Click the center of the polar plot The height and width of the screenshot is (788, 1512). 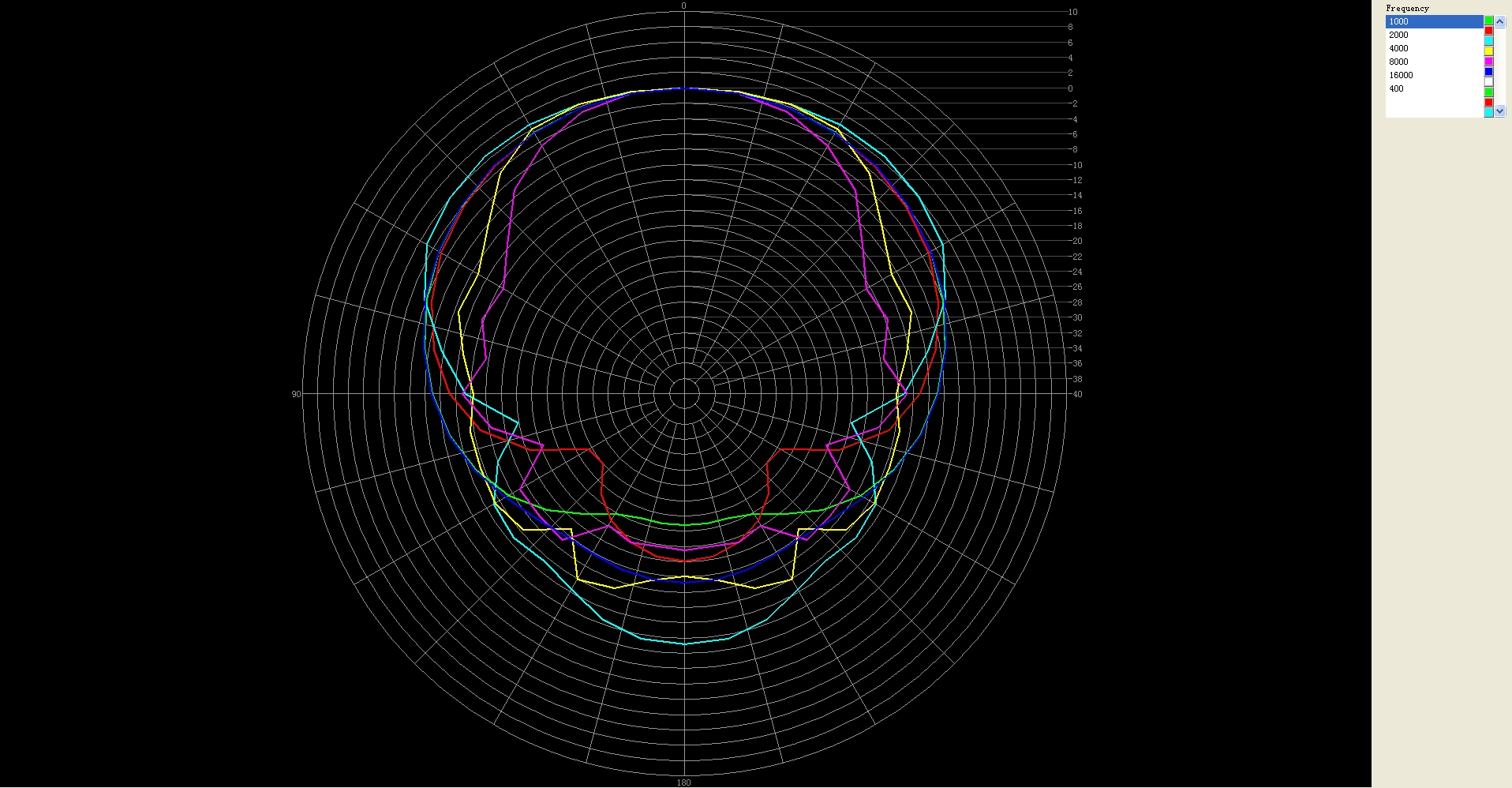[684, 393]
